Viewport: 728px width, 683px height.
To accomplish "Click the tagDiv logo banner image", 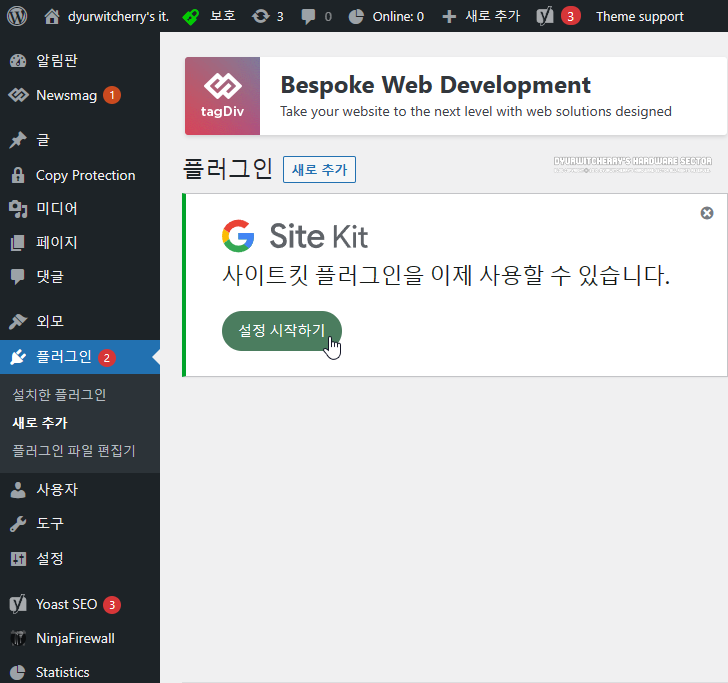I will click(222, 96).
